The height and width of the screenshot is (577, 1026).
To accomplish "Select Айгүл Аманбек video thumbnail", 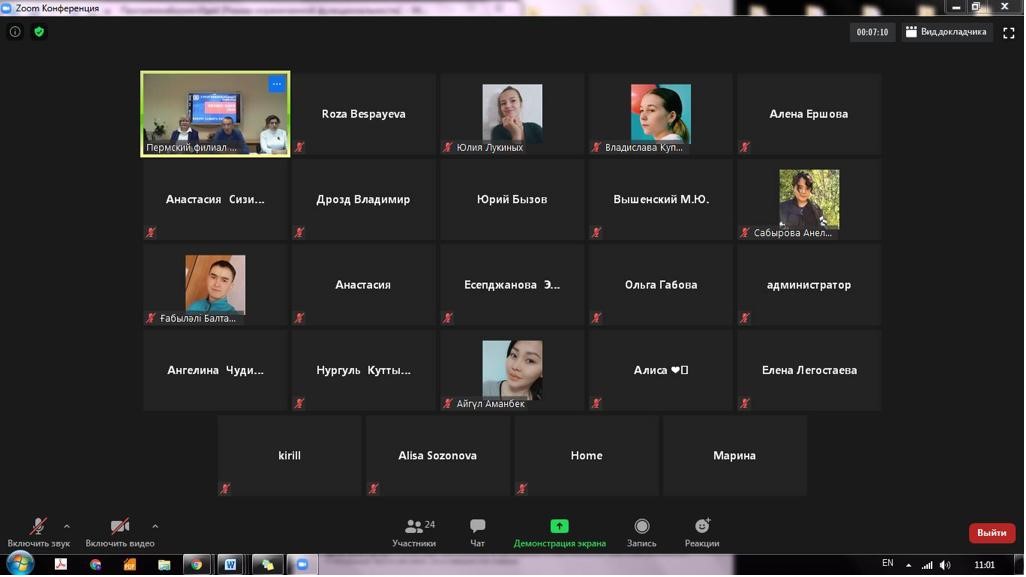I will tap(512, 370).
